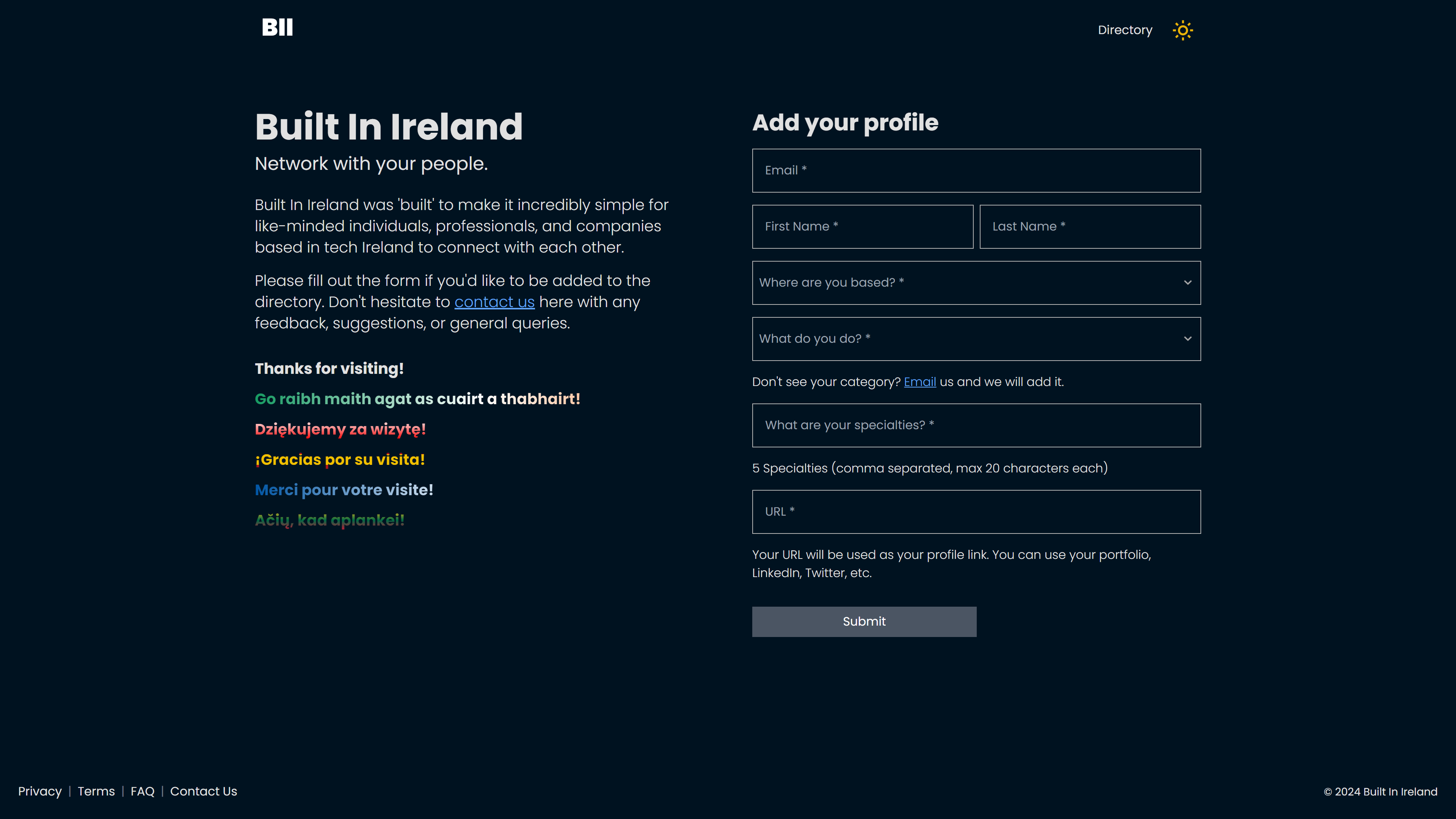The height and width of the screenshot is (819, 1456).
Task: Focus the URL input field
Action: click(x=976, y=511)
